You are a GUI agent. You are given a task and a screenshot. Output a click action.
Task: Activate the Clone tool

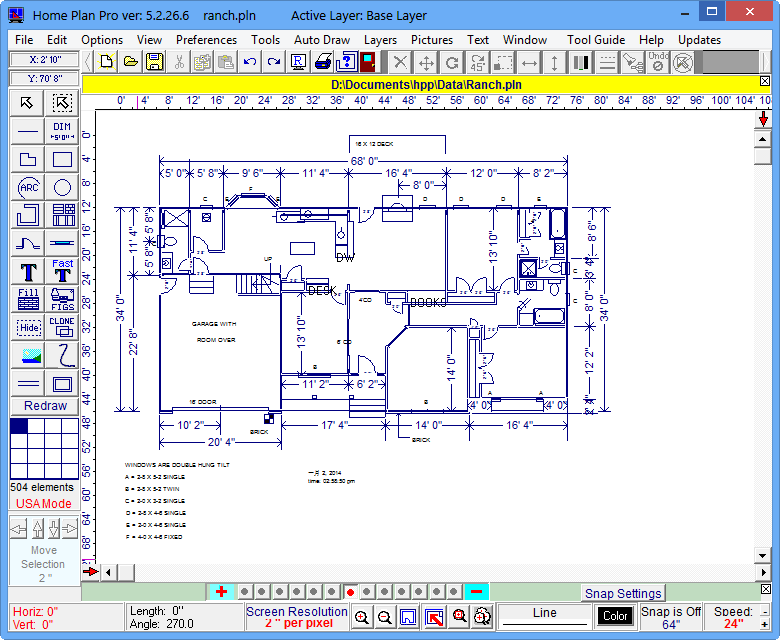point(62,327)
